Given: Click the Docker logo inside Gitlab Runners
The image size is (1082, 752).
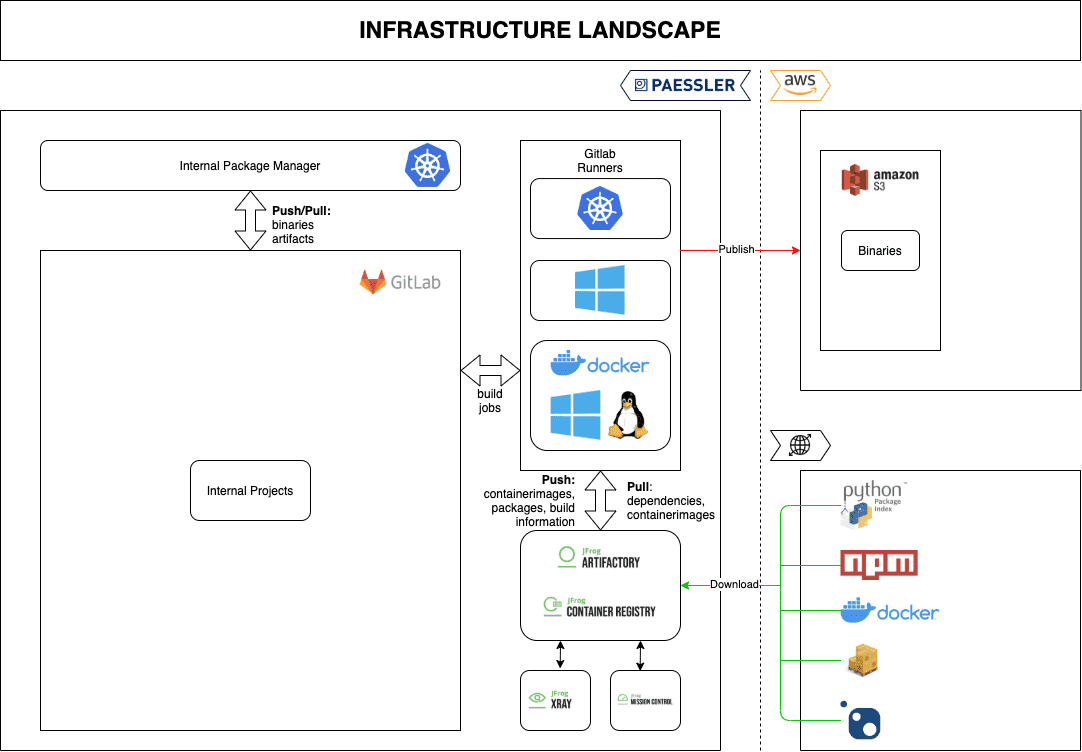Looking at the screenshot, I should click(x=600, y=363).
